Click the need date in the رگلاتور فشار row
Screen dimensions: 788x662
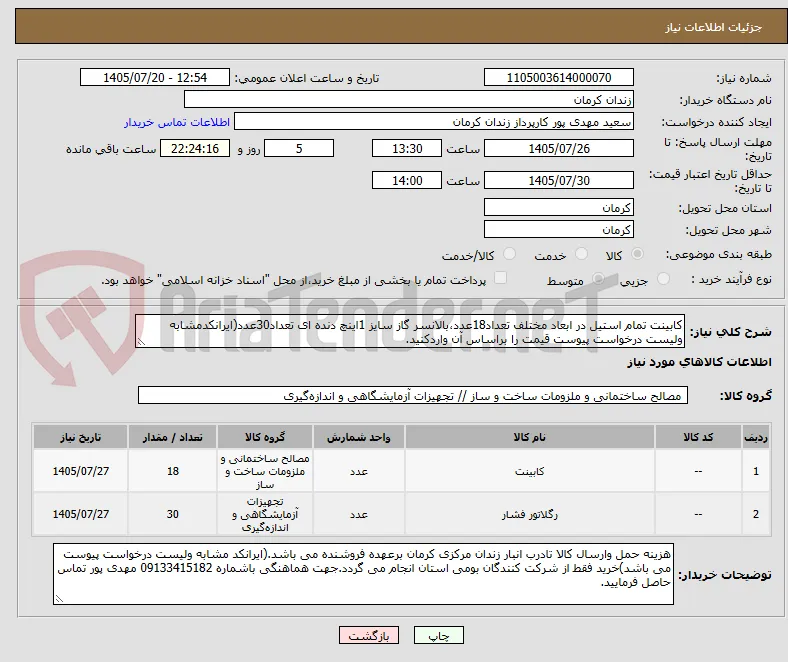(80, 514)
